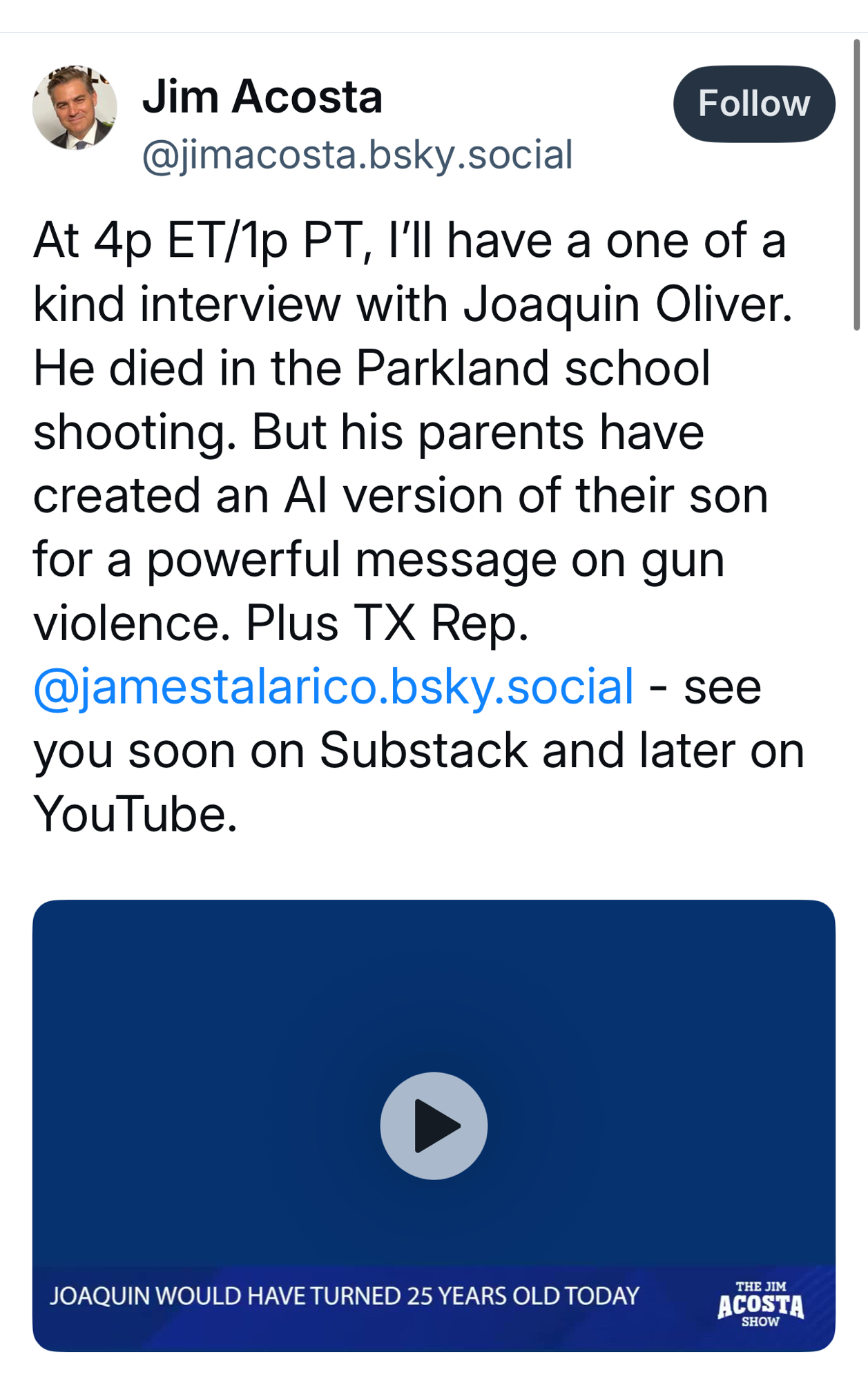
Task: Open the @jimacosta.bsky.social handle
Action: pyautogui.click(x=357, y=155)
